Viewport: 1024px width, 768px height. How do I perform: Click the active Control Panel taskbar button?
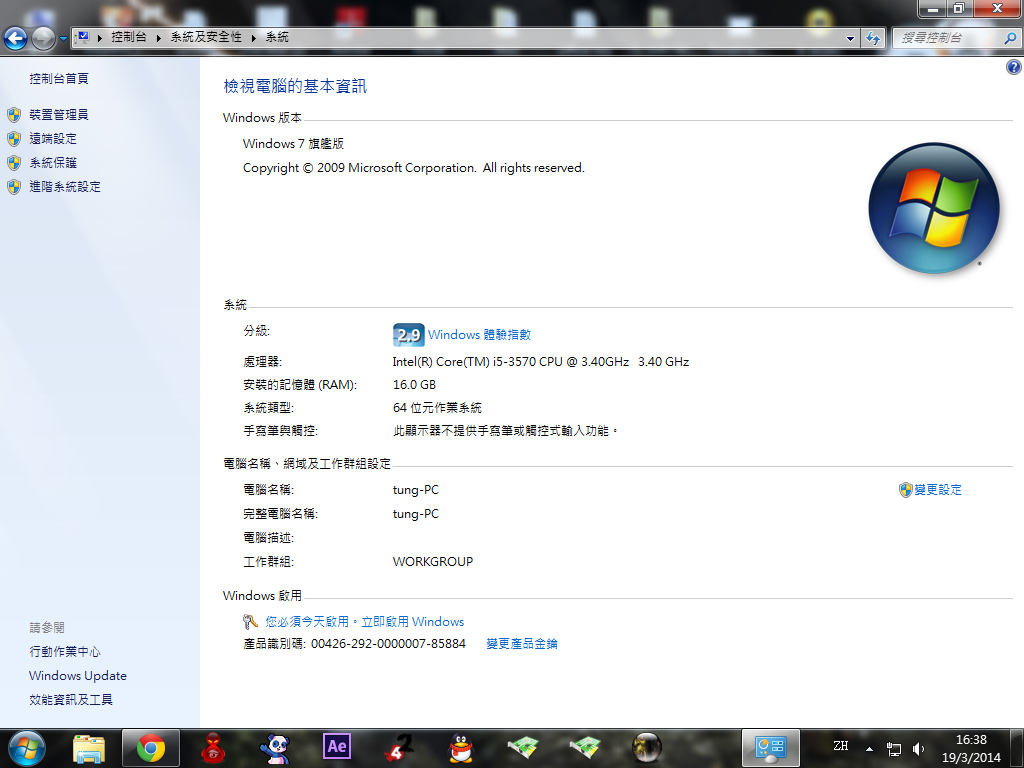771,748
